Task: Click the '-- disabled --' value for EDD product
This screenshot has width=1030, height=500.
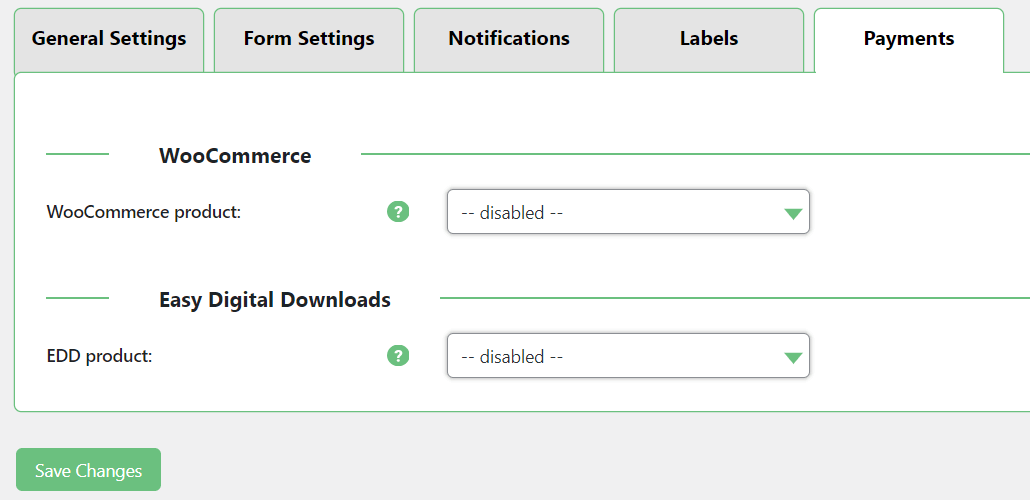Action: click(512, 357)
